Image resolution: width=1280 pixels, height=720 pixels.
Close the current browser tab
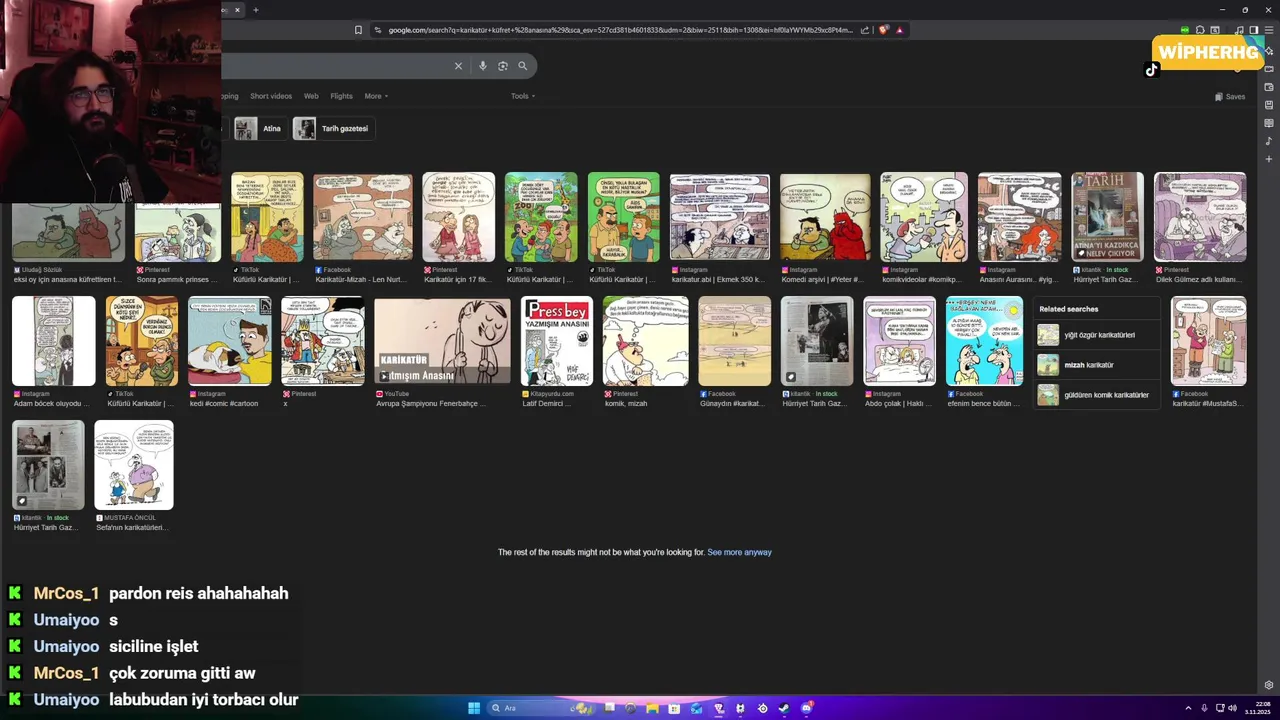(237, 10)
